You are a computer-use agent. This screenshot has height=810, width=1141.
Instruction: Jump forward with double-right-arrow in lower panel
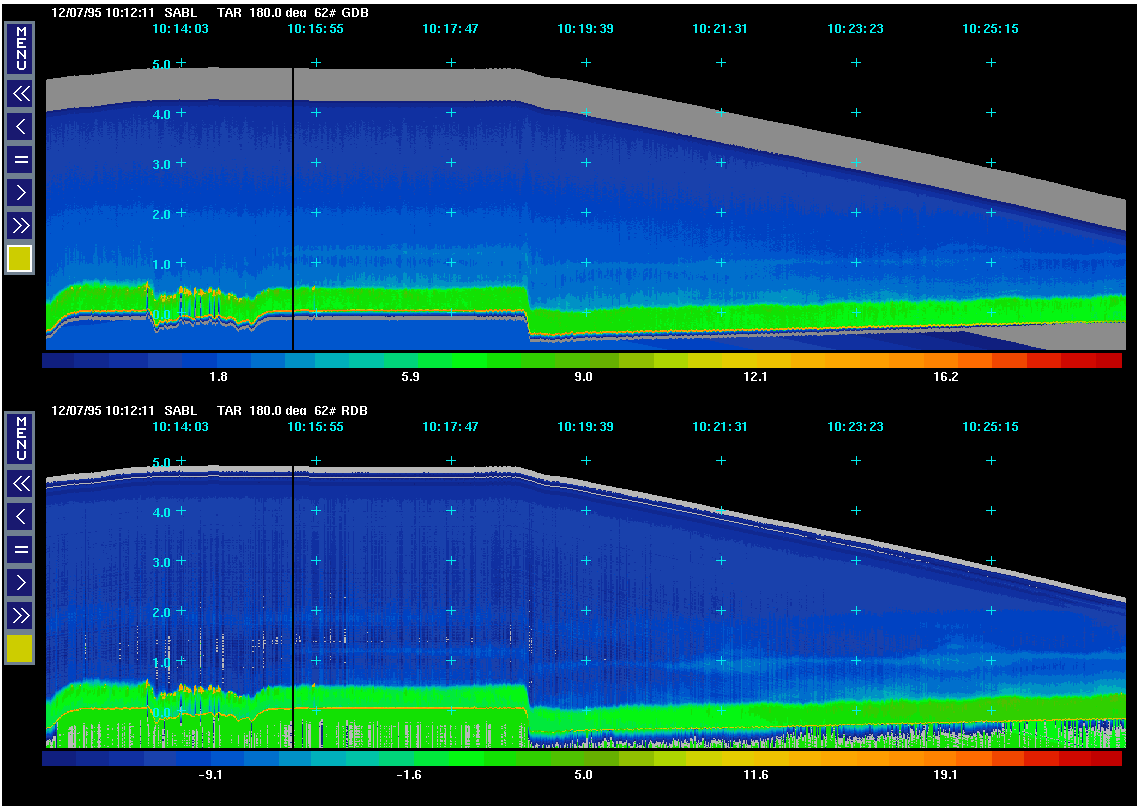pyautogui.click(x=21, y=614)
